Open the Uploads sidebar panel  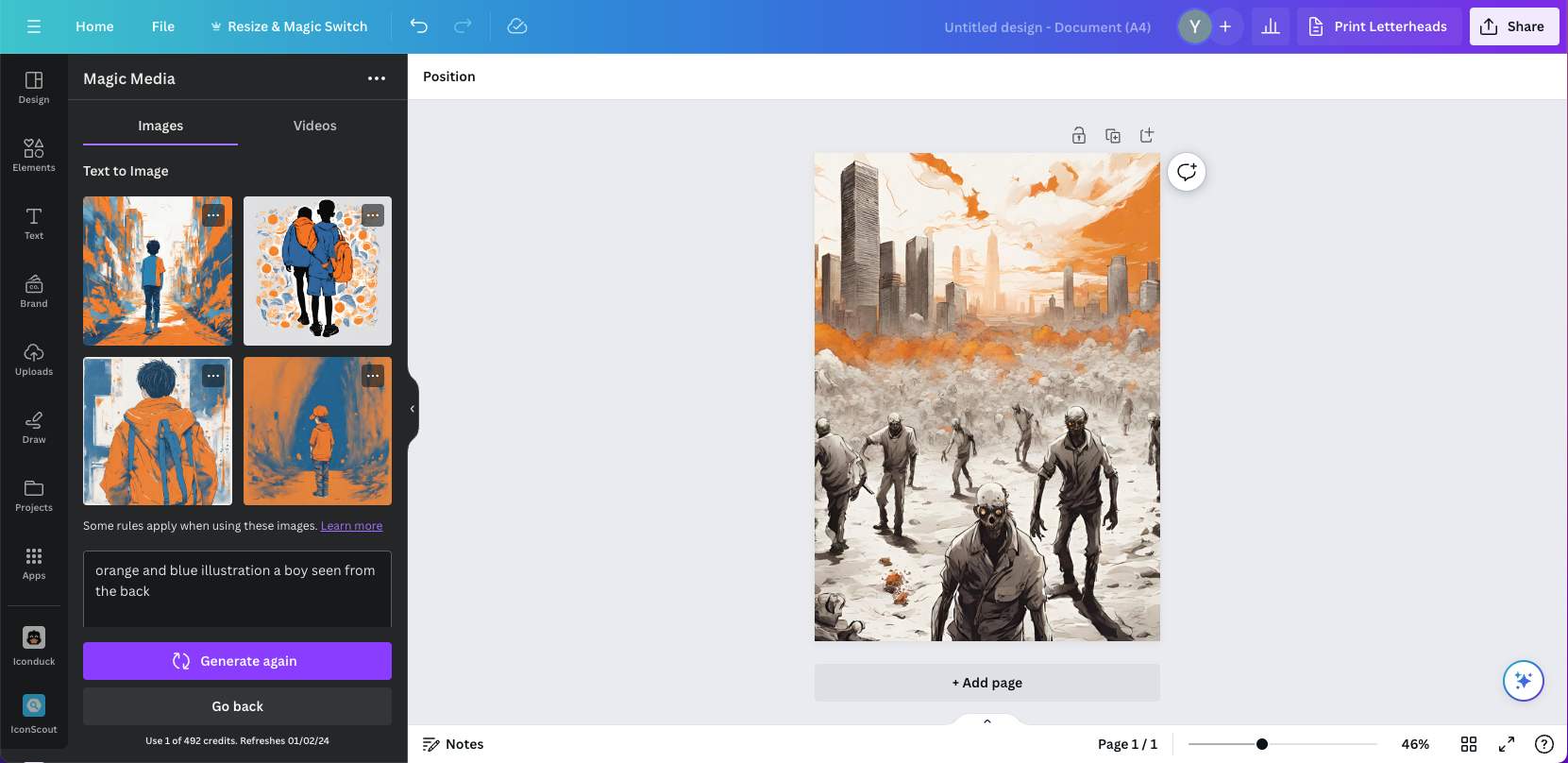click(x=34, y=359)
